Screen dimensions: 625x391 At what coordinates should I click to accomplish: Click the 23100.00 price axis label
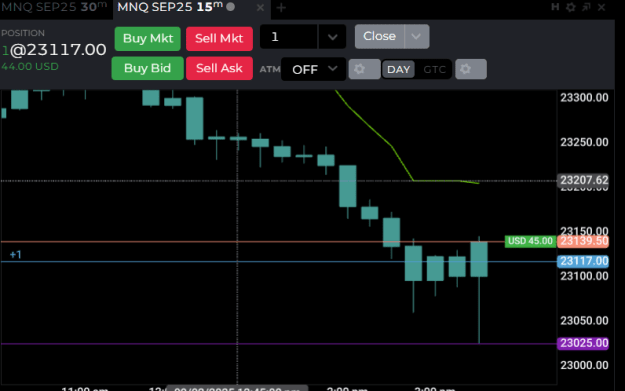coord(584,276)
